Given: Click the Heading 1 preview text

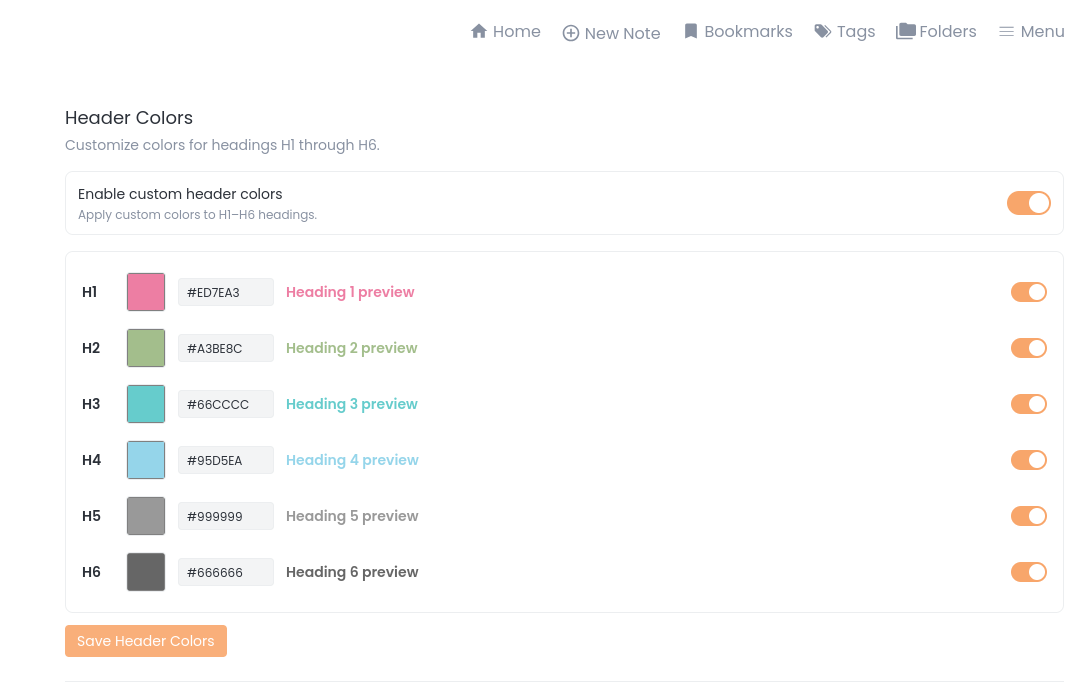Looking at the screenshot, I should 350,292.
